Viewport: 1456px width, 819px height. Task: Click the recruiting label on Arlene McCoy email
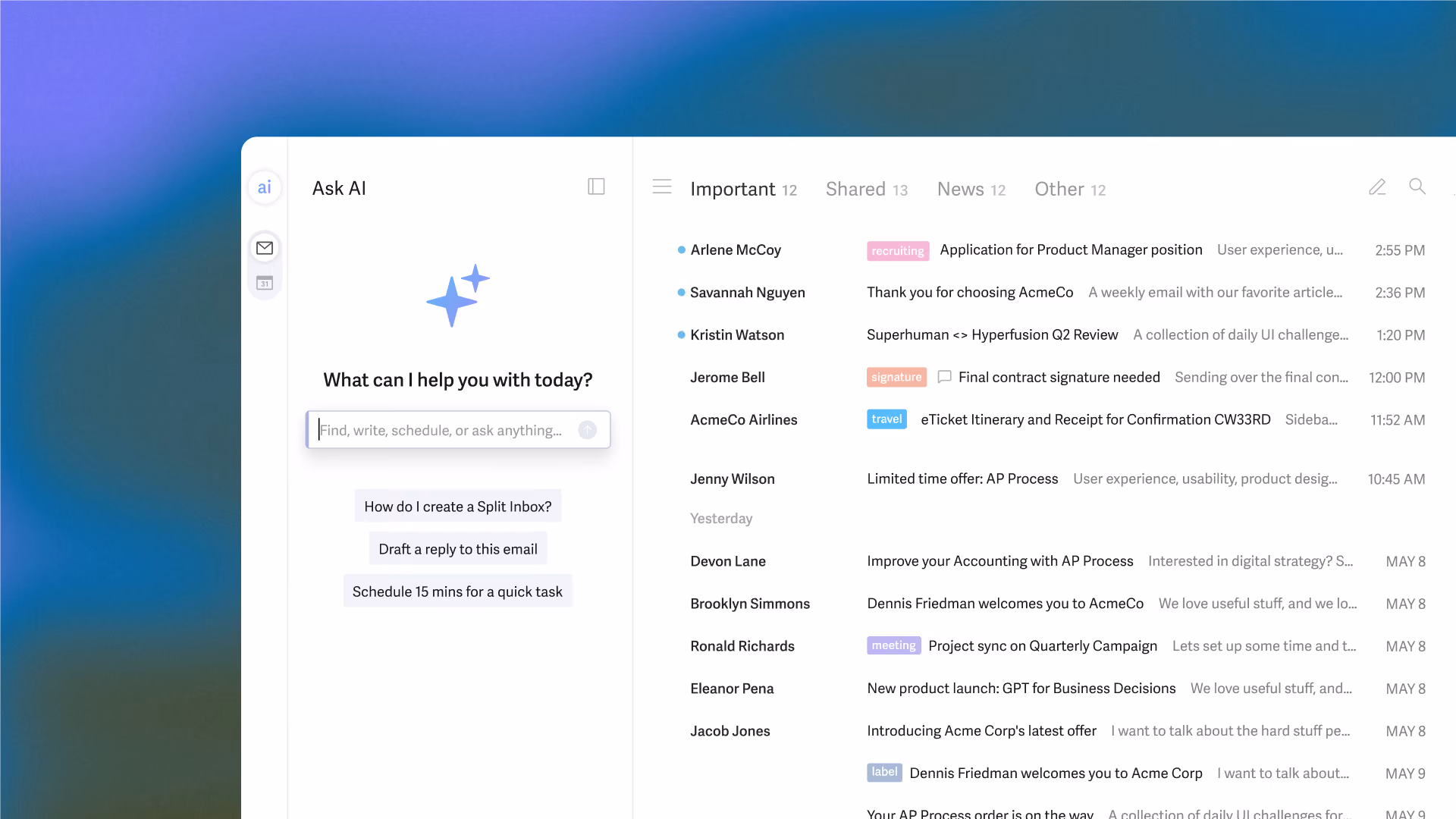898,250
